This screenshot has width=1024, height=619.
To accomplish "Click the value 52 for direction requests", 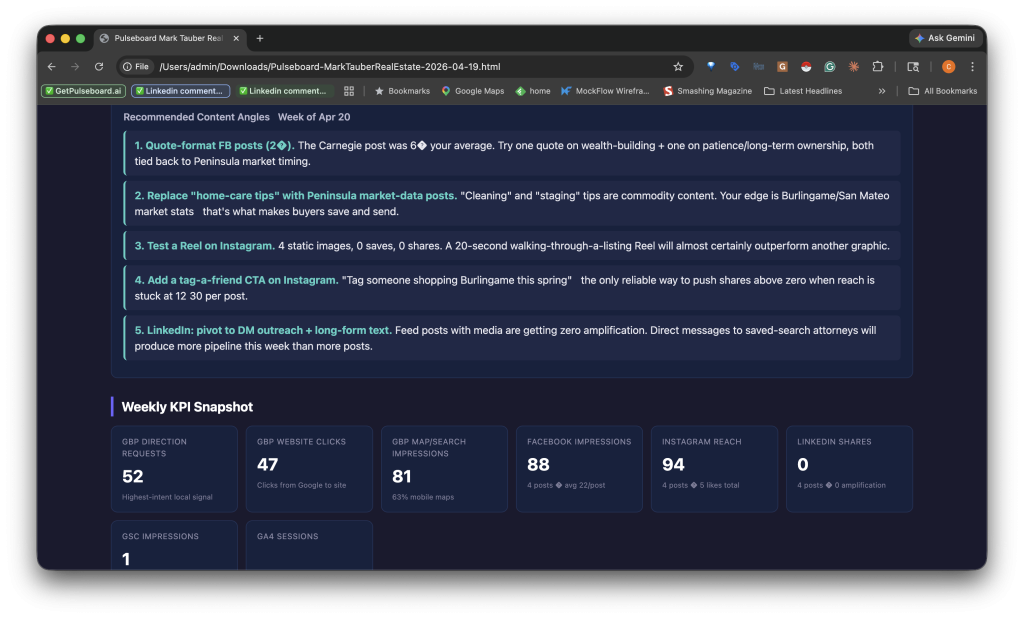I will click(x=133, y=477).
